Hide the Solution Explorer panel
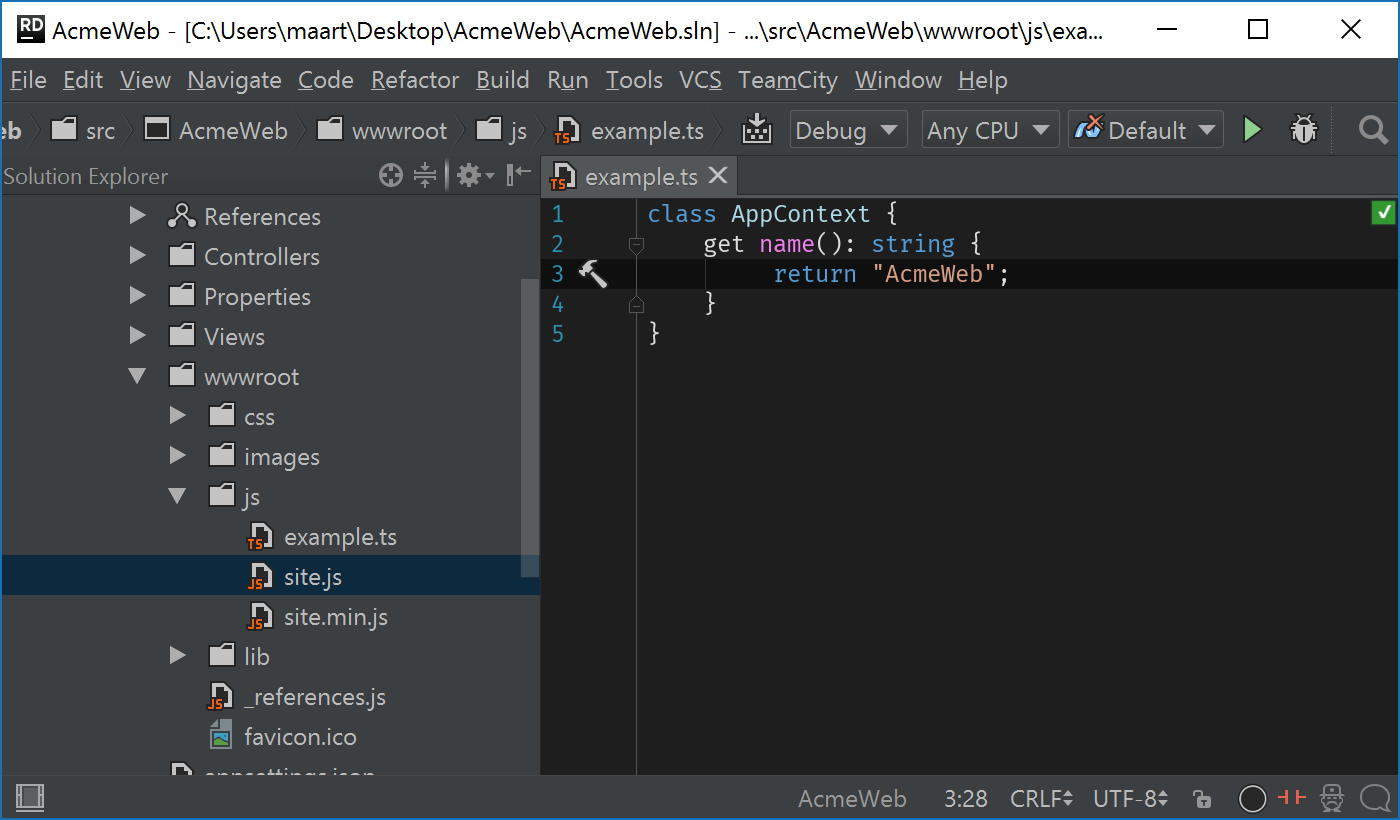 (519, 176)
